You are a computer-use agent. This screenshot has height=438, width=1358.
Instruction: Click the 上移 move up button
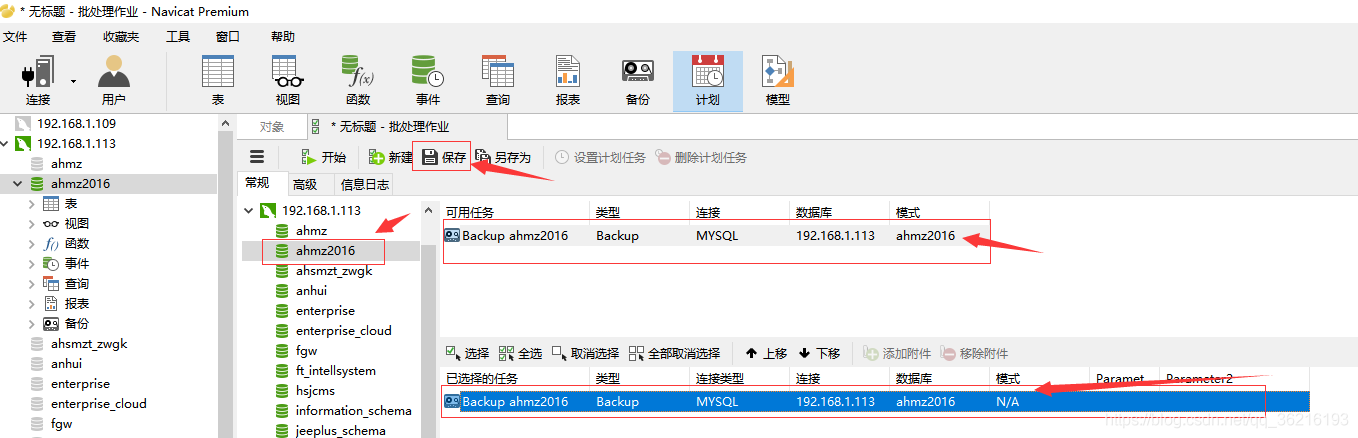(x=766, y=353)
